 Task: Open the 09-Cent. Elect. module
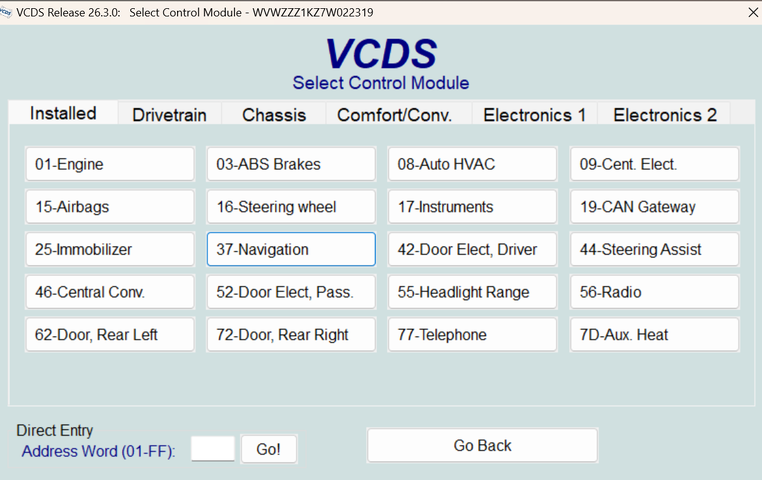pos(655,164)
